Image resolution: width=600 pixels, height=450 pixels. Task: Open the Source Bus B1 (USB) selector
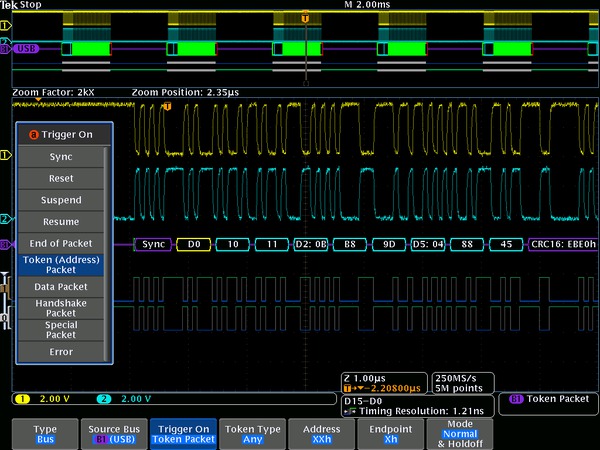pos(112,433)
